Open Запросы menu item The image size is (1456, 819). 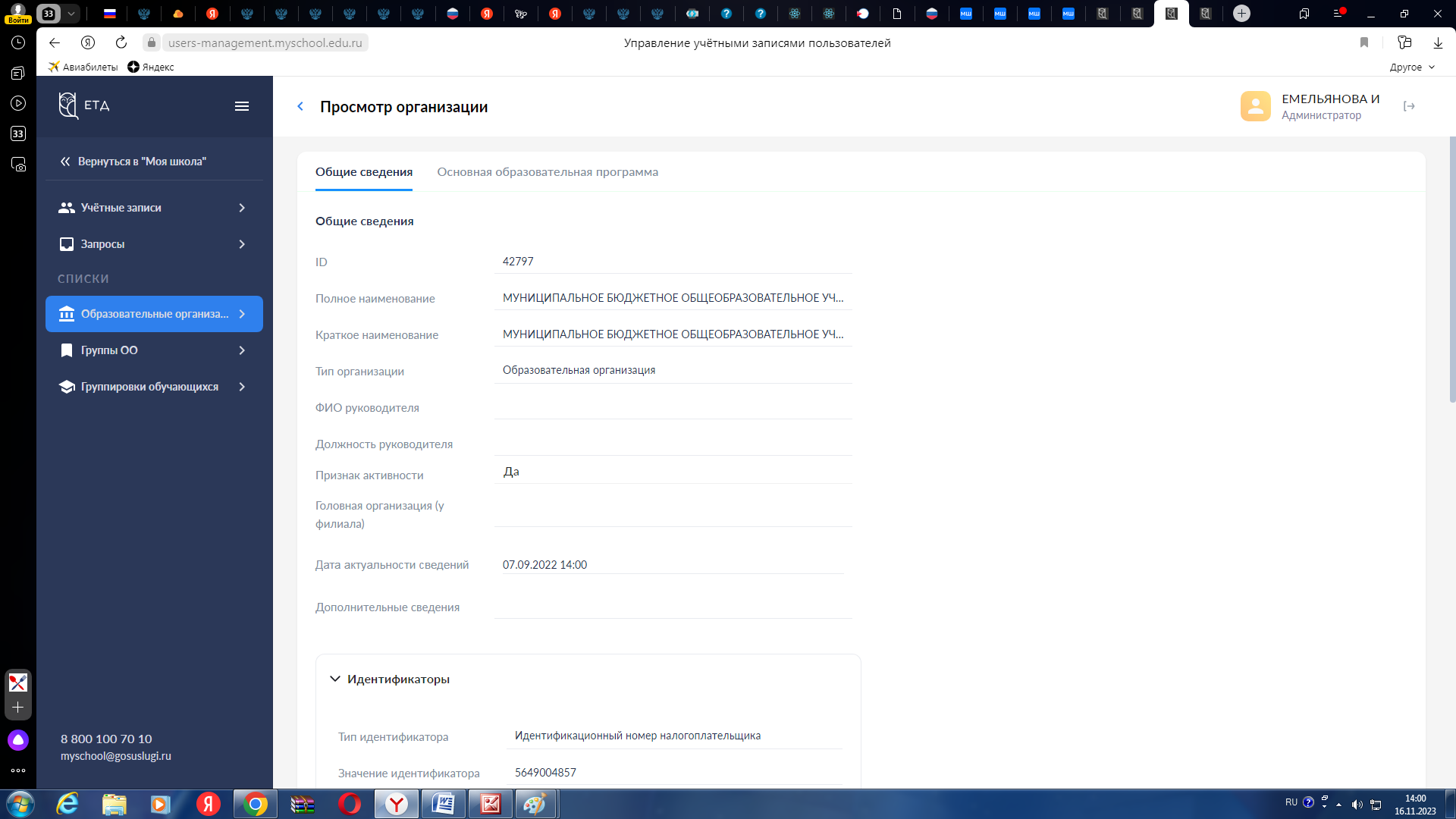[x=154, y=244]
